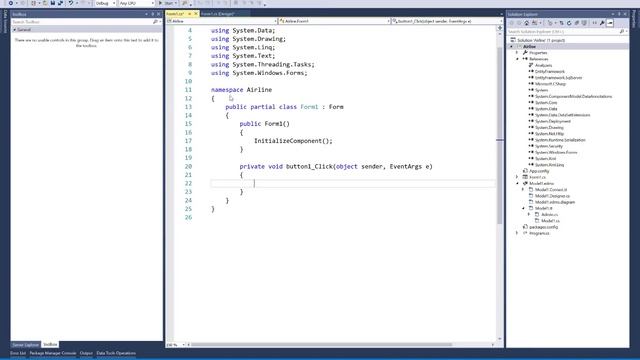Collapse the References node
Image resolution: width=640 pixels, height=360 pixels.
click(517, 59)
